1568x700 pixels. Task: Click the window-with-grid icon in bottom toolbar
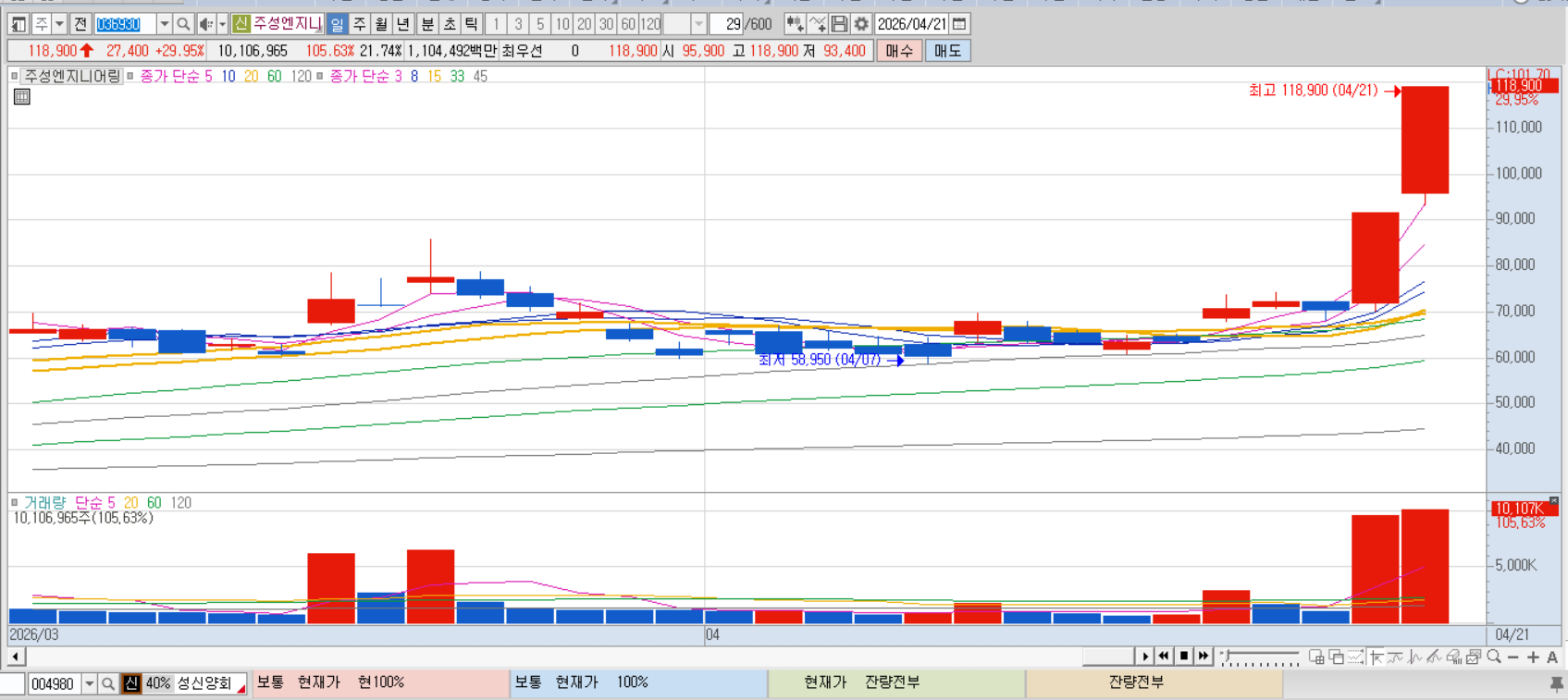point(1315,657)
